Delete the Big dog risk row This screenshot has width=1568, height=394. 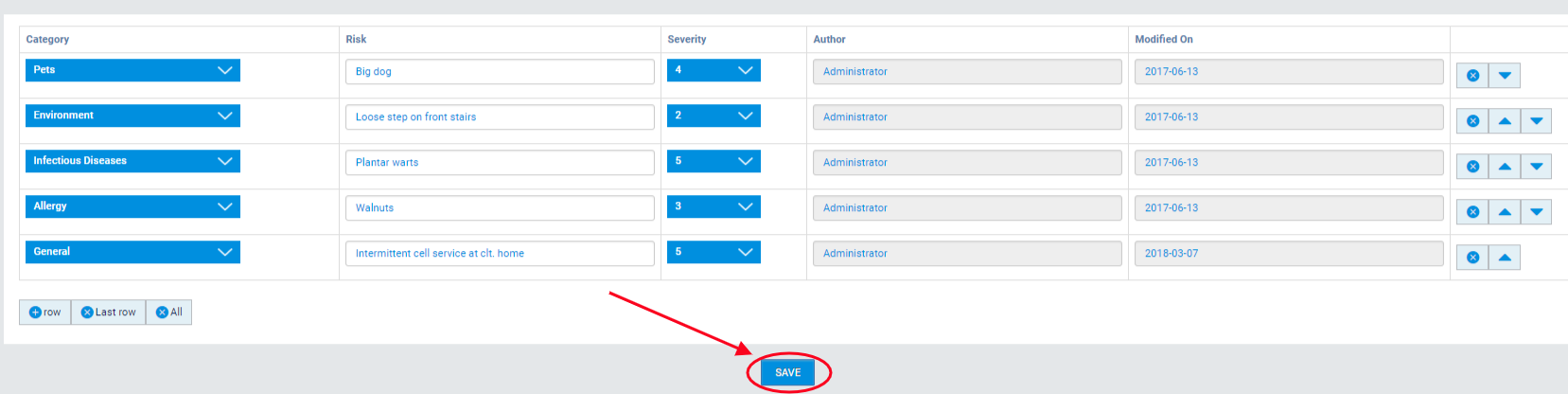(x=1472, y=76)
